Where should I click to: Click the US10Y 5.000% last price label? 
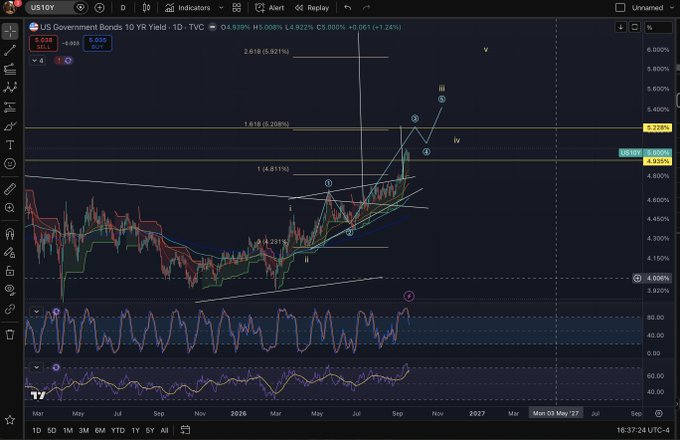tap(645, 153)
